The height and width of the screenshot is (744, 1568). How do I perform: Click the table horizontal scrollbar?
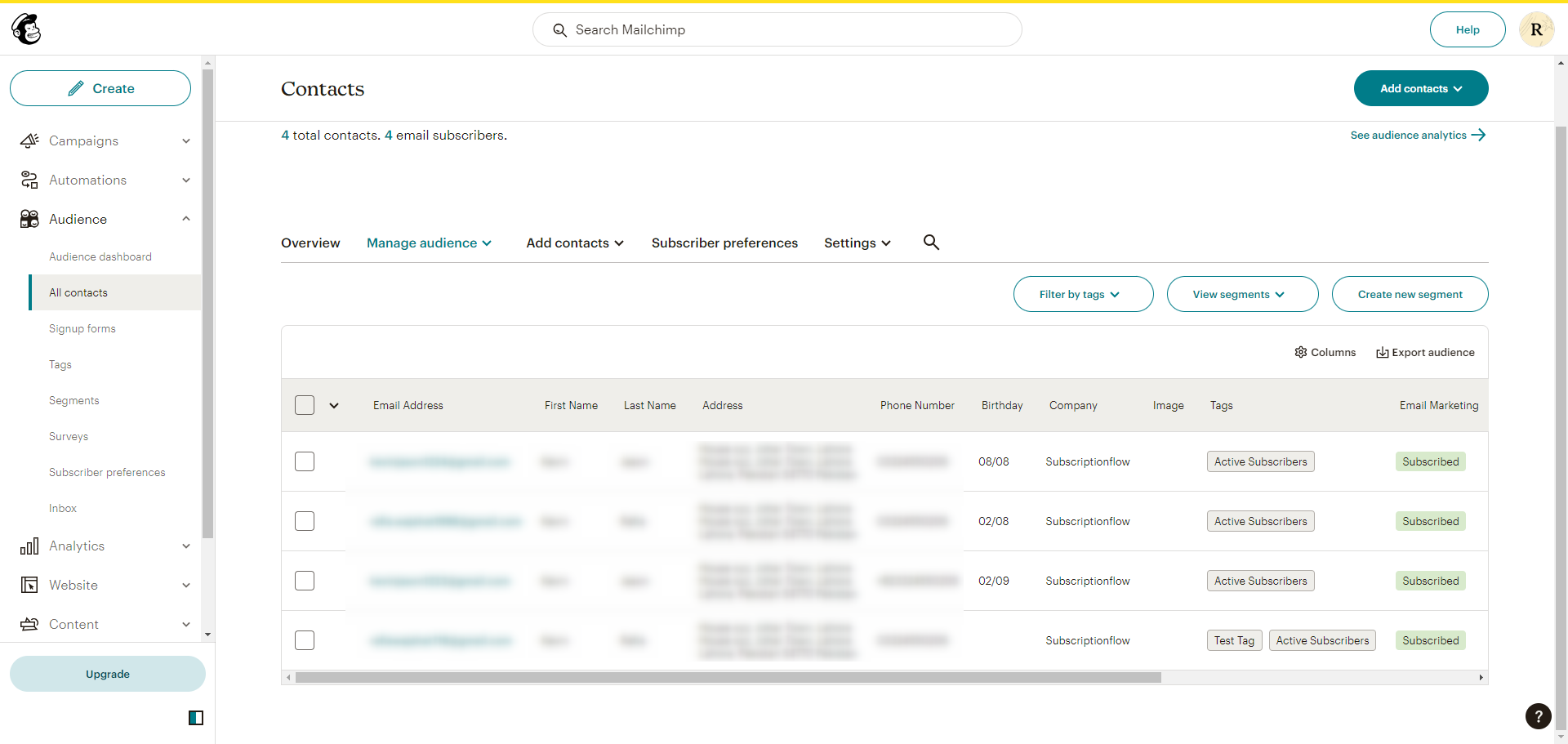pyautogui.click(x=728, y=678)
